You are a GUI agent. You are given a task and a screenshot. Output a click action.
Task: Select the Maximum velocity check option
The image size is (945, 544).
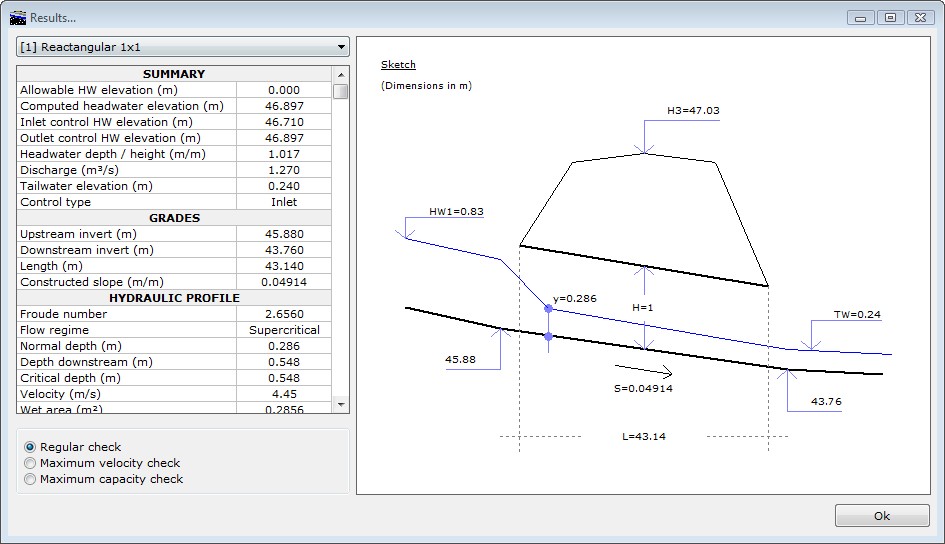30,463
